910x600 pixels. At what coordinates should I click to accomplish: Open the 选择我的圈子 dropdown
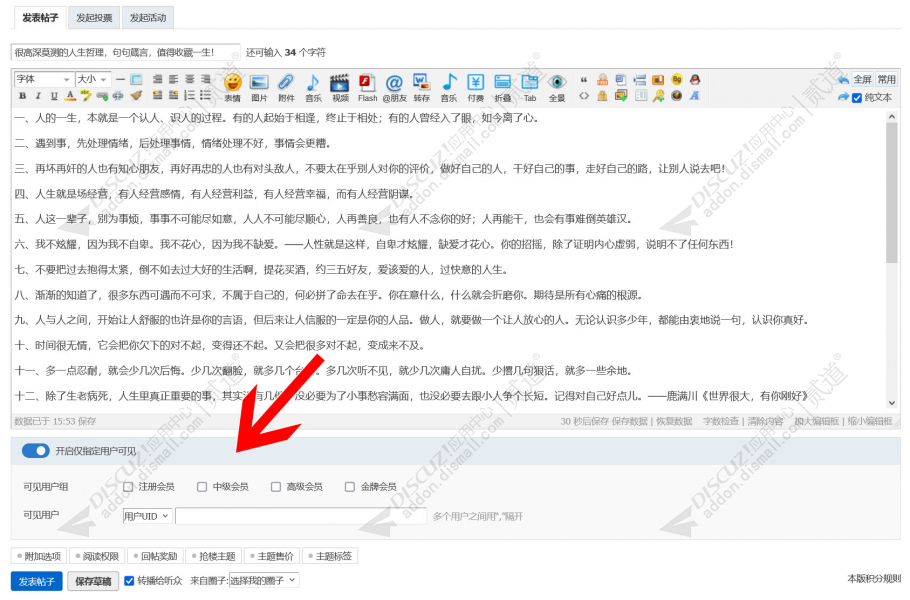coord(264,580)
